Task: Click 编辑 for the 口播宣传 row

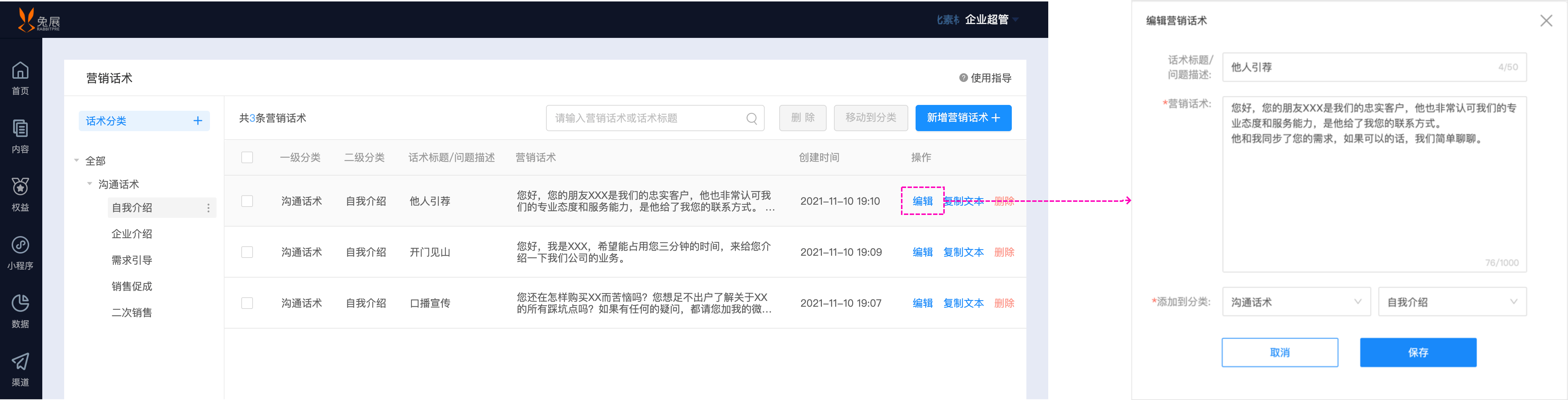Action: tap(923, 303)
